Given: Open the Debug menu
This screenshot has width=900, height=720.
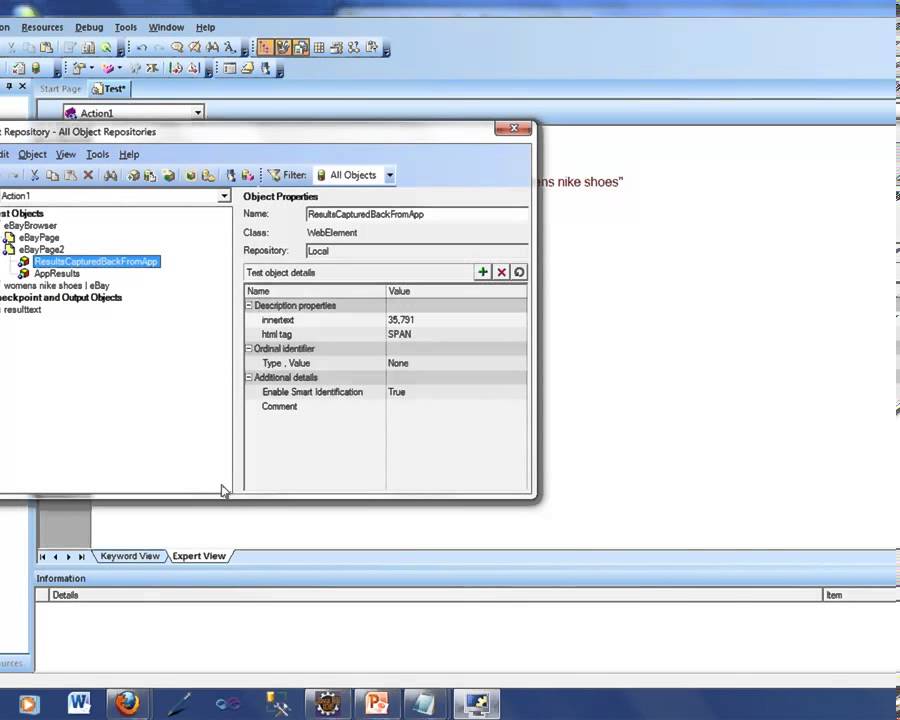Looking at the screenshot, I should tap(89, 27).
